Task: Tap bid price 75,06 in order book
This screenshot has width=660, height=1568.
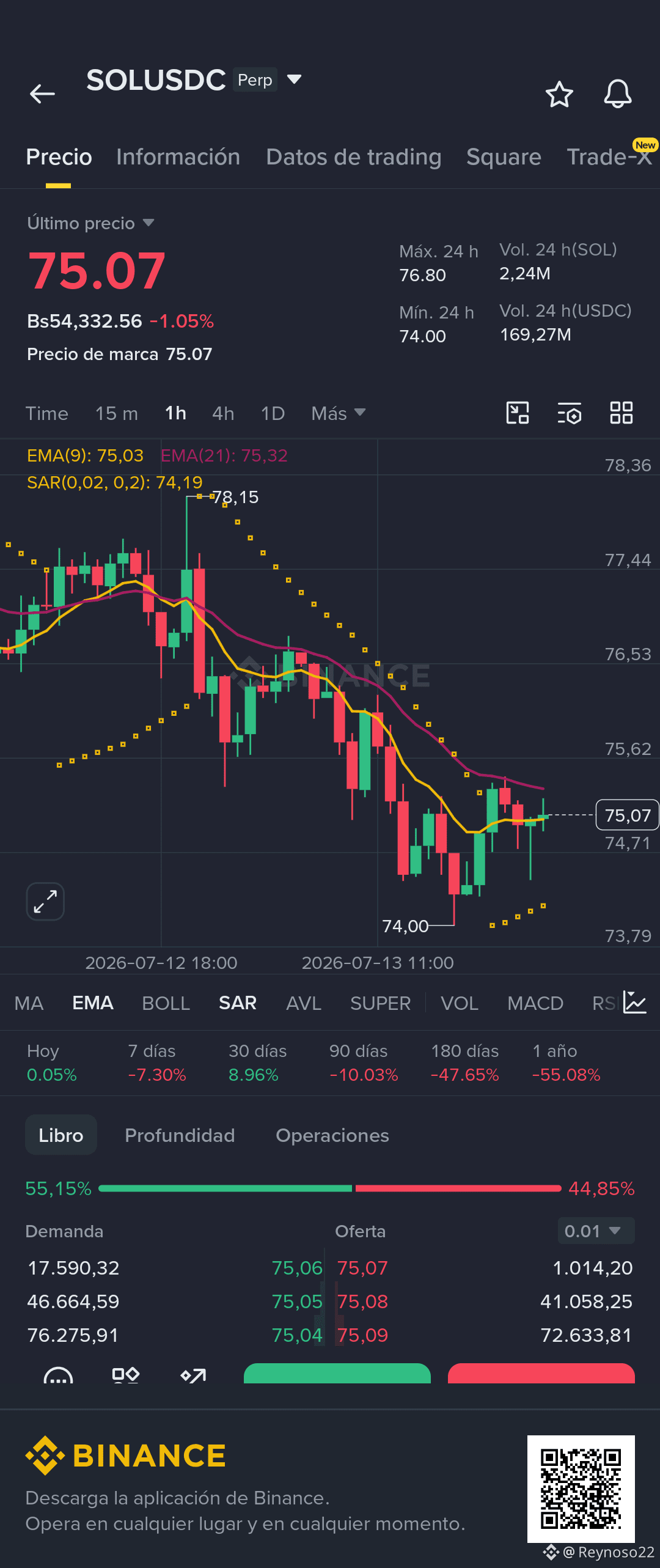Action: pyautogui.click(x=296, y=1268)
